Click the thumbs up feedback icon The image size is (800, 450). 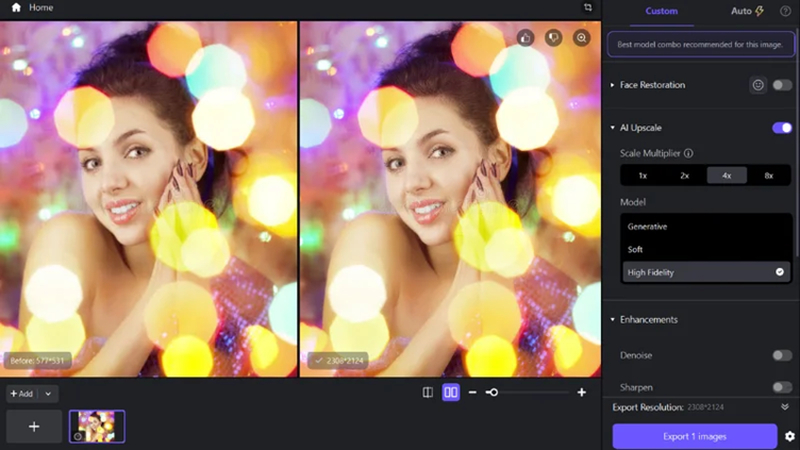click(x=526, y=38)
